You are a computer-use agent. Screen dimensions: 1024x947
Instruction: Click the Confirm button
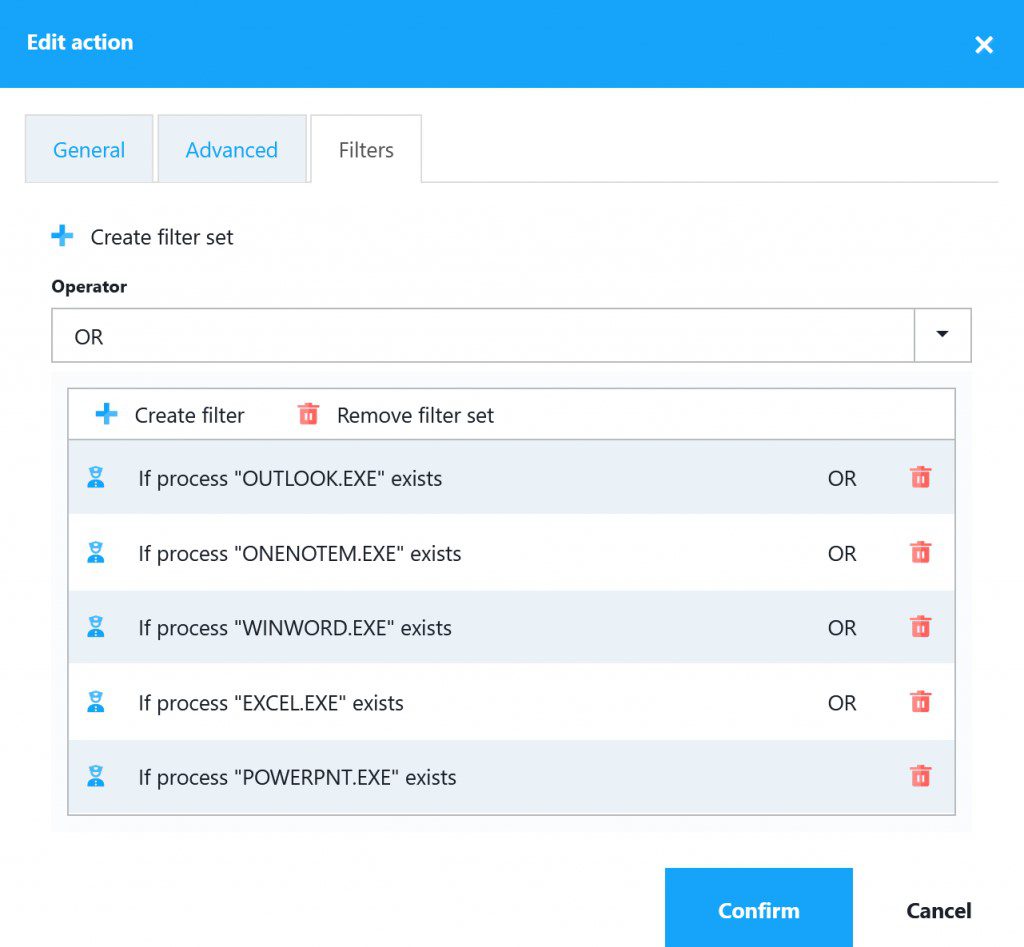pos(758,909)
